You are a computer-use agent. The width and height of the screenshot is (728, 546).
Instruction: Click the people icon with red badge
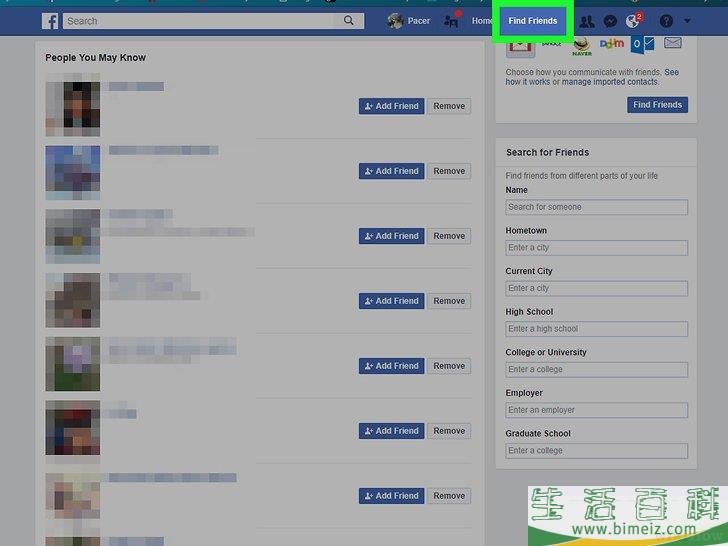(452, 20)
